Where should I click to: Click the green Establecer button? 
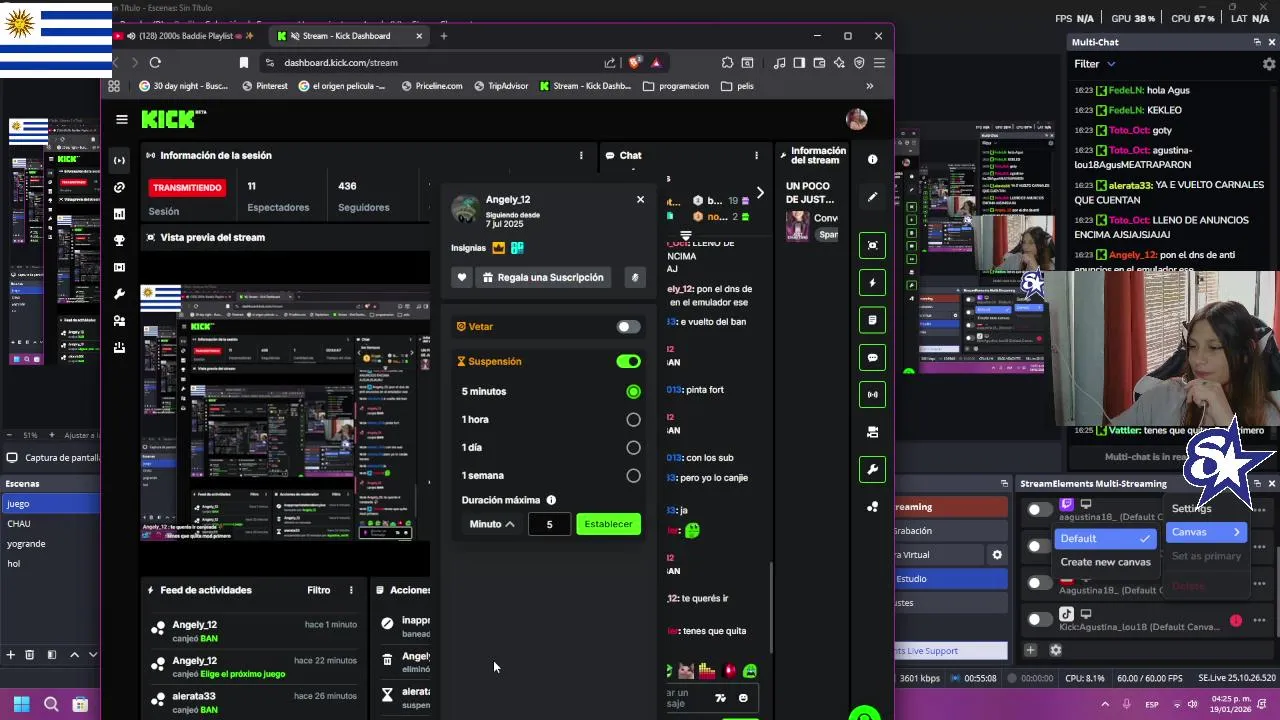[x=608, y=524]
